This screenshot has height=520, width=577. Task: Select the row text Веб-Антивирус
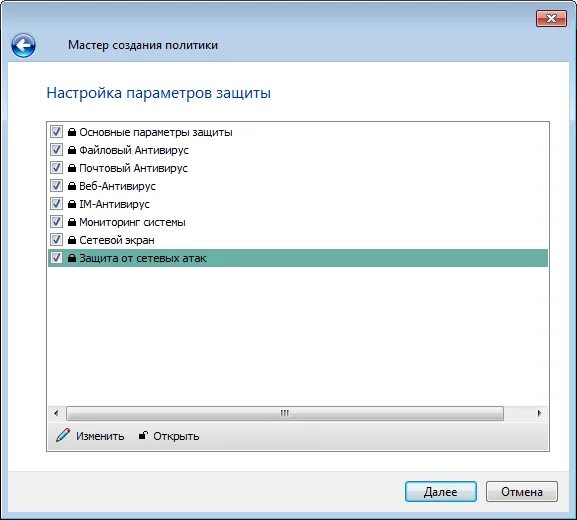117,186
